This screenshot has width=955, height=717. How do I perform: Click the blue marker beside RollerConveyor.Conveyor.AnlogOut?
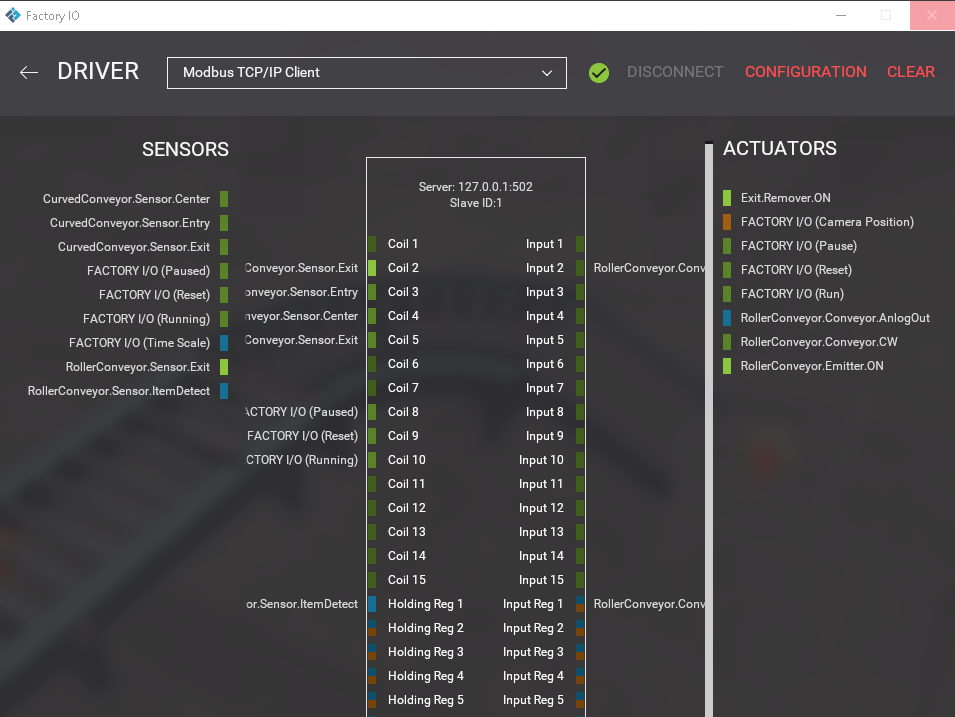pyautogui.click(x=727, y=318)
